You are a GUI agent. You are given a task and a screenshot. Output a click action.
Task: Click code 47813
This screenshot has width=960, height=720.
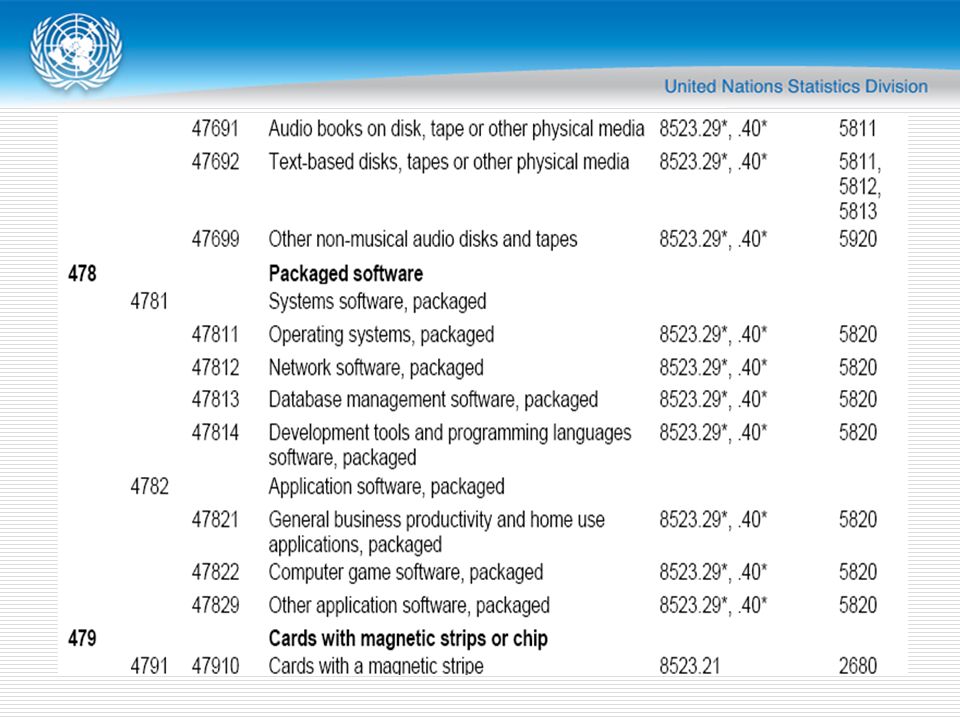(x=215, y=399)
